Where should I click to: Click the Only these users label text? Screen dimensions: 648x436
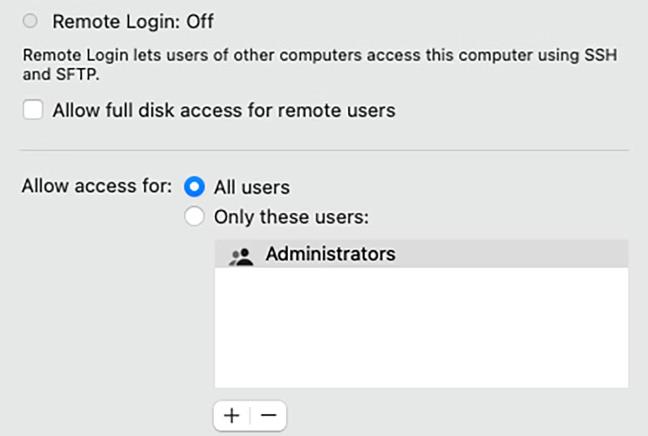[x=292, y=216]
